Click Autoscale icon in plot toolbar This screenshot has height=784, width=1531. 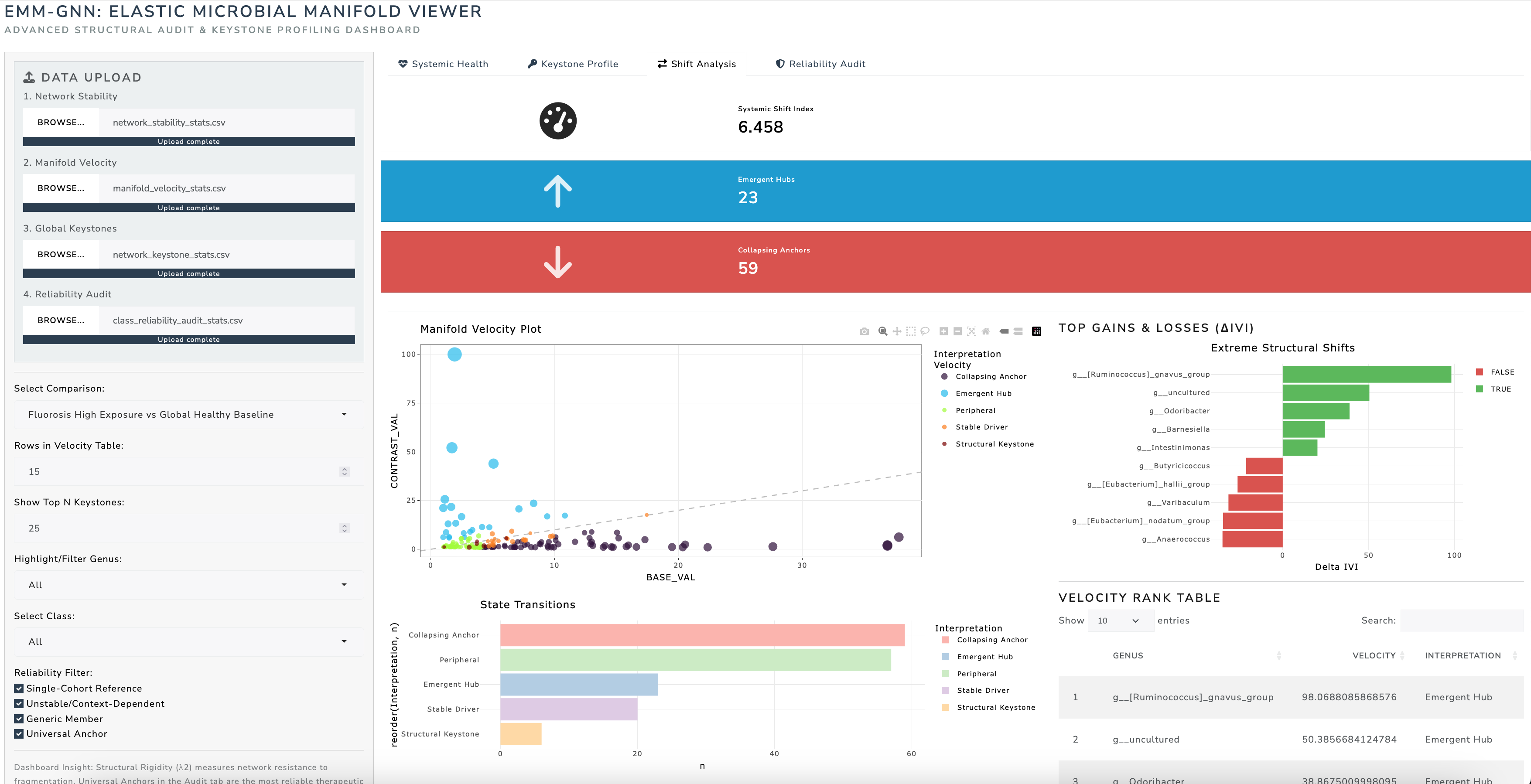coord(972,331)
